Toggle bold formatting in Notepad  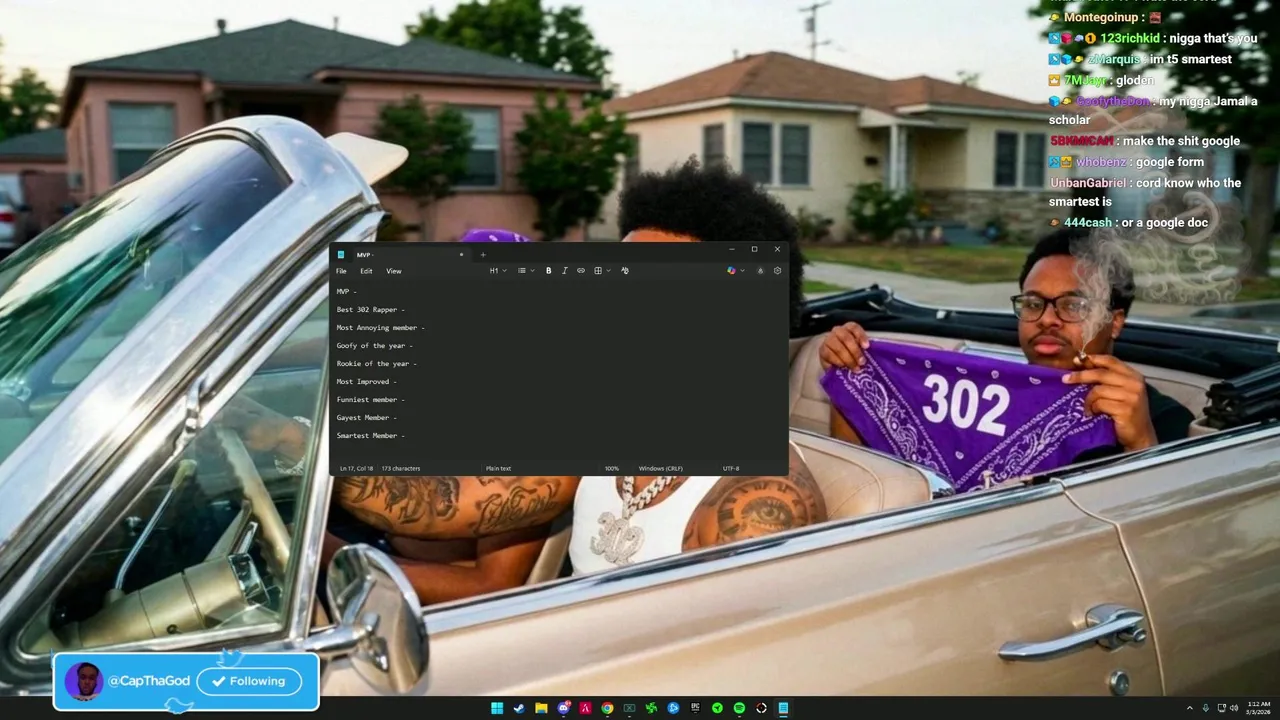548,270
